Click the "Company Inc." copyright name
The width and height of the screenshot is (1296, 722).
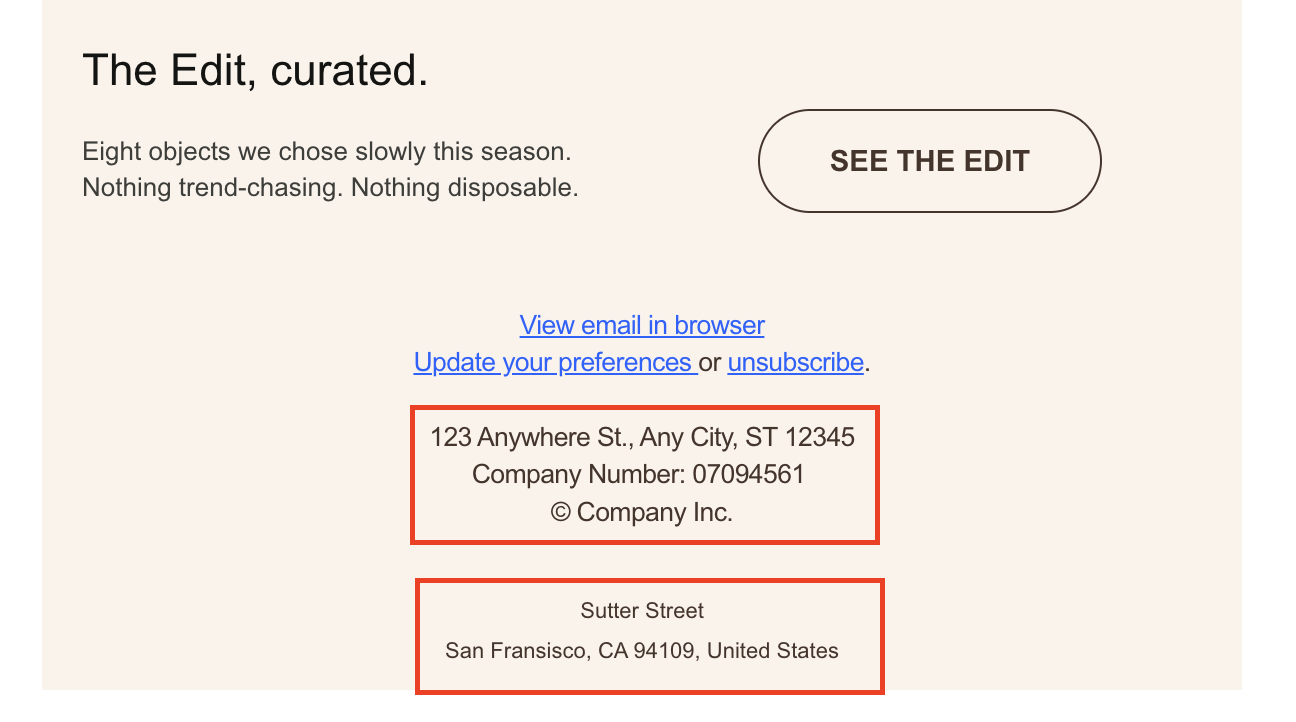655,512
